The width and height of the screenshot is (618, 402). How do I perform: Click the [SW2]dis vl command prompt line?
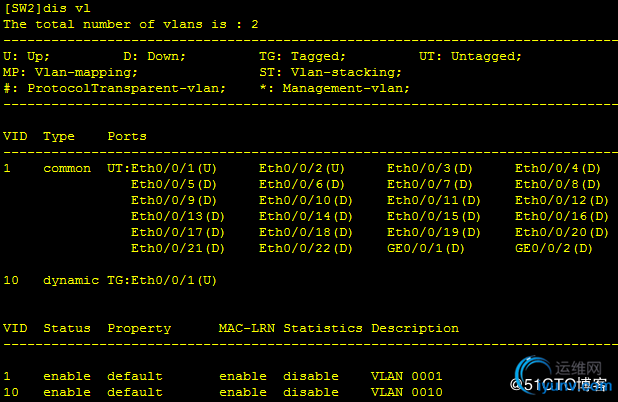click(47, 8)
